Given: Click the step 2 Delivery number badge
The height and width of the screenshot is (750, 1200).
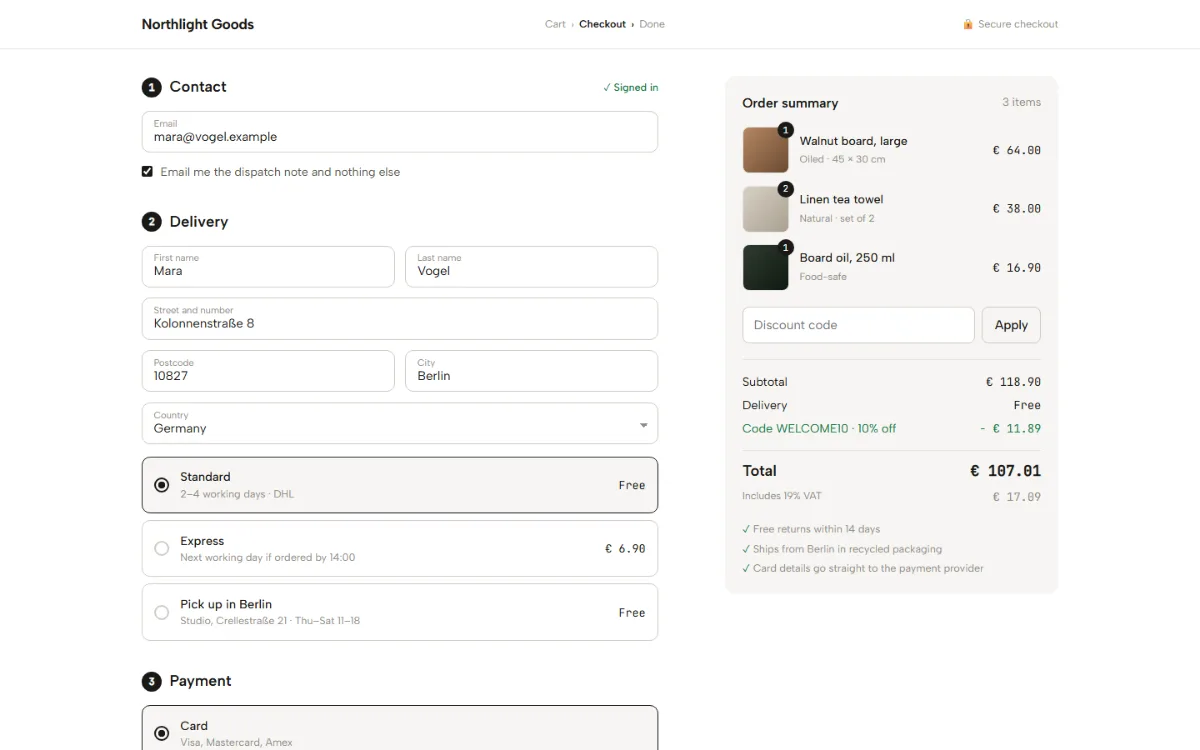Looking at the screenshot, I should tap(151, 222).
